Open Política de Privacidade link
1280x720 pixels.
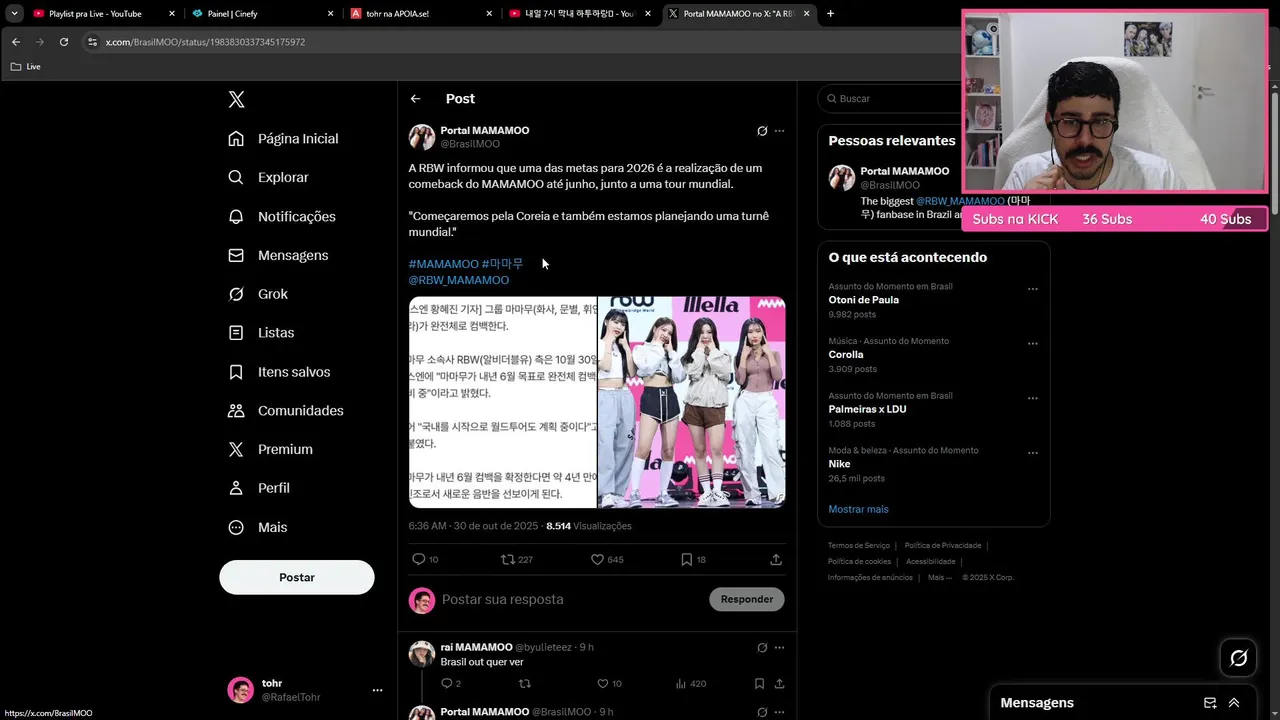click(942, 546)
